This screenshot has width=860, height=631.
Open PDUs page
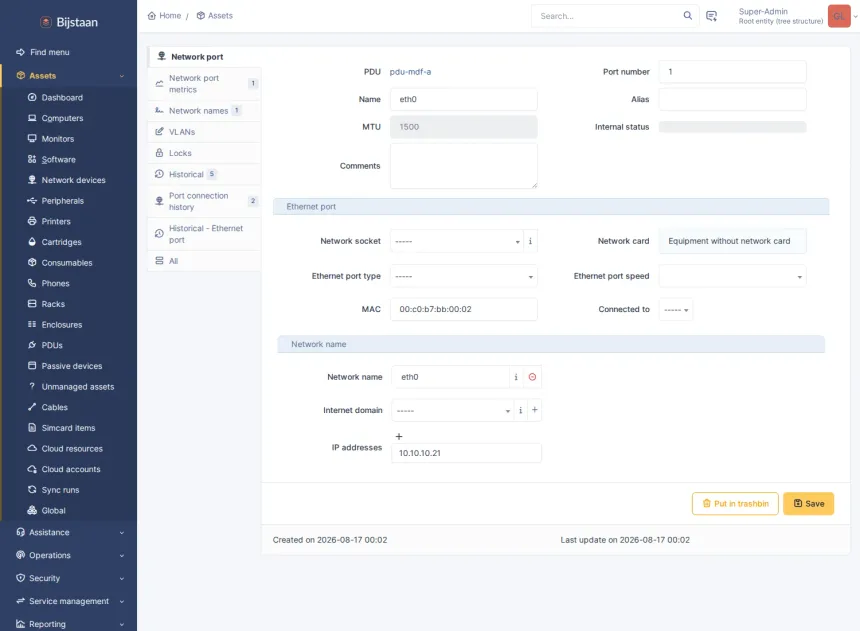tap(52, 345)
